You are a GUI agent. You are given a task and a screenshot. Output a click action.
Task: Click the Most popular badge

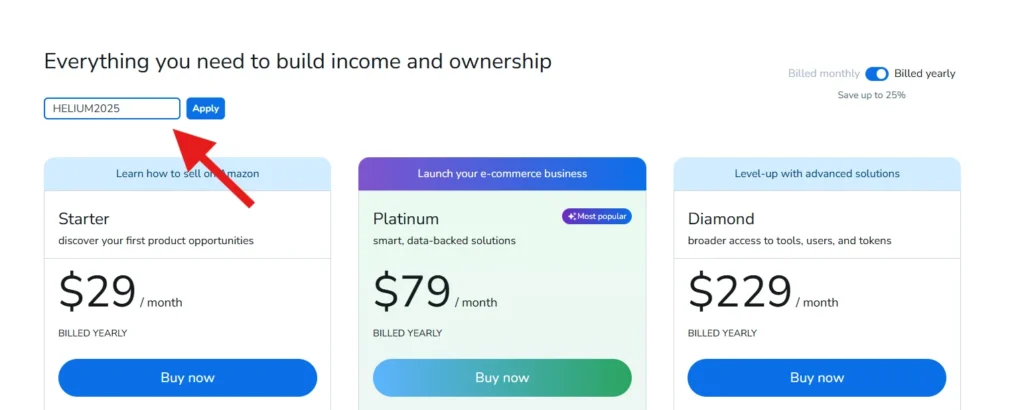(597, 216)
